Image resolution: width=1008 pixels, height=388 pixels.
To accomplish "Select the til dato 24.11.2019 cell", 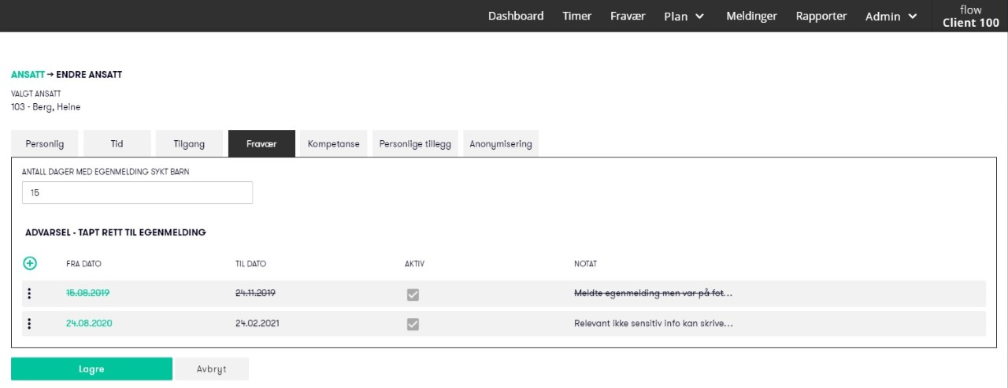I will (256, 293).
